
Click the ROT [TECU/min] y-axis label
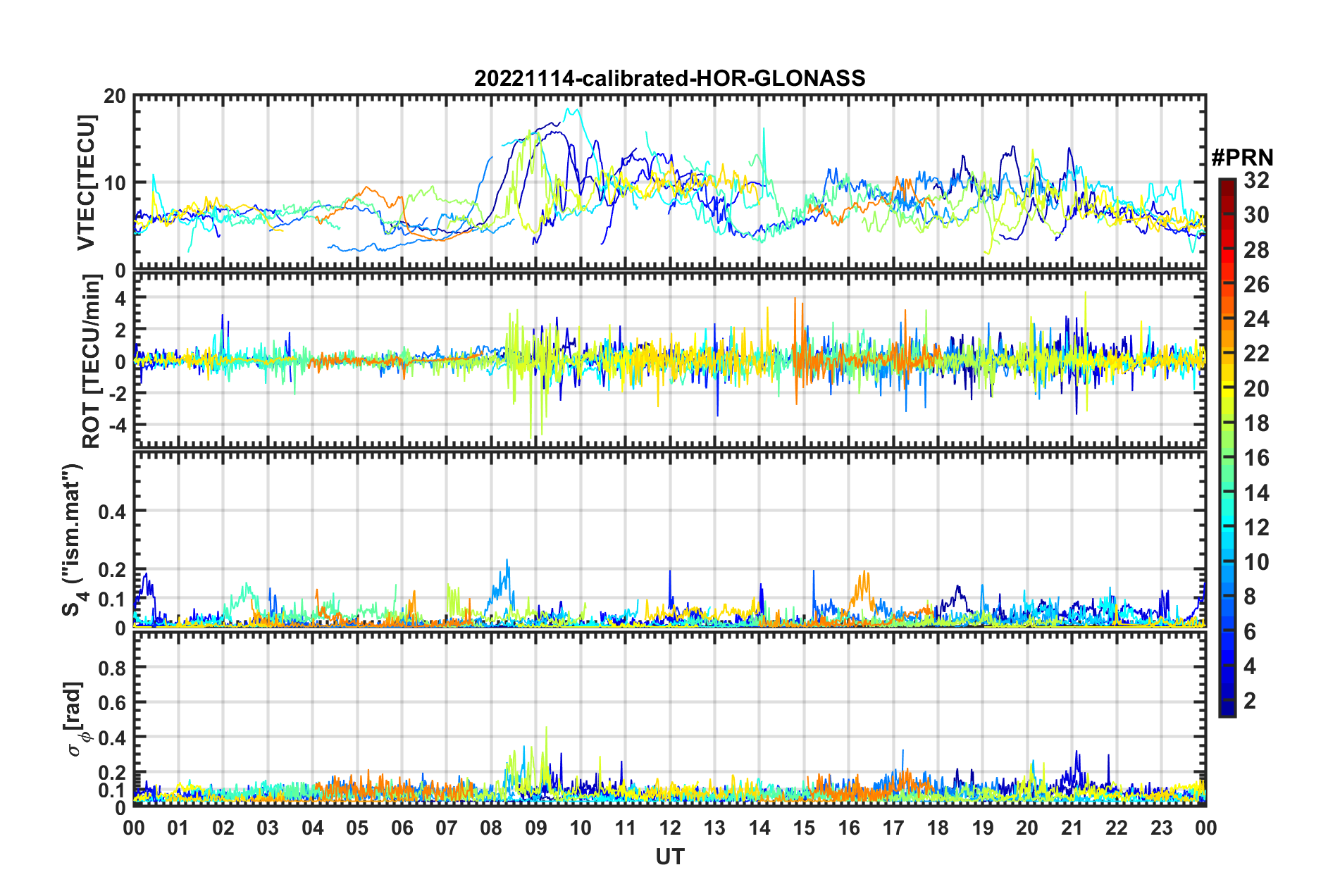92,361
